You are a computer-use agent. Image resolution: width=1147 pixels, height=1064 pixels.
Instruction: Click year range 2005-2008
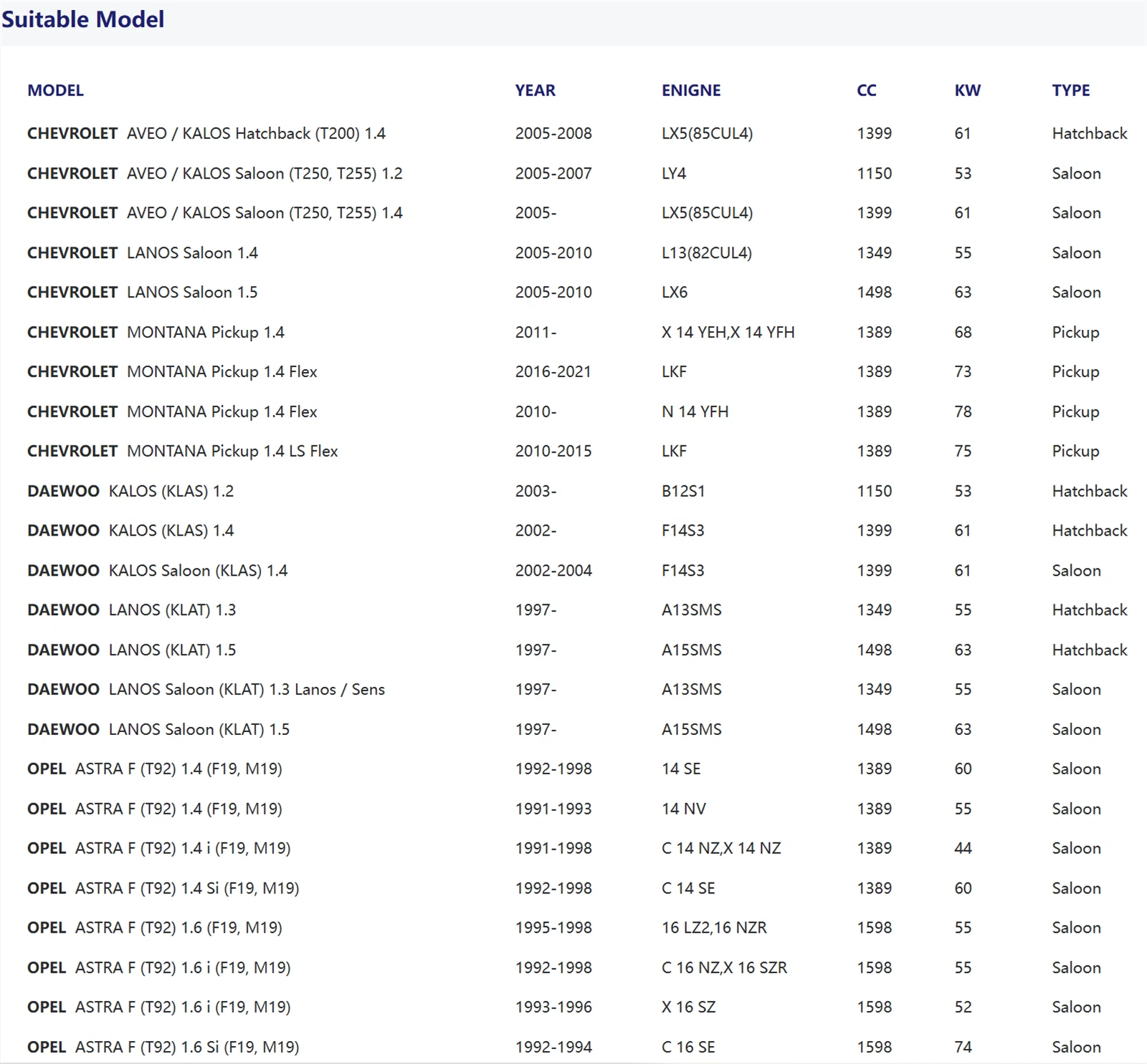pyautogui.click(x=553, y=133)
